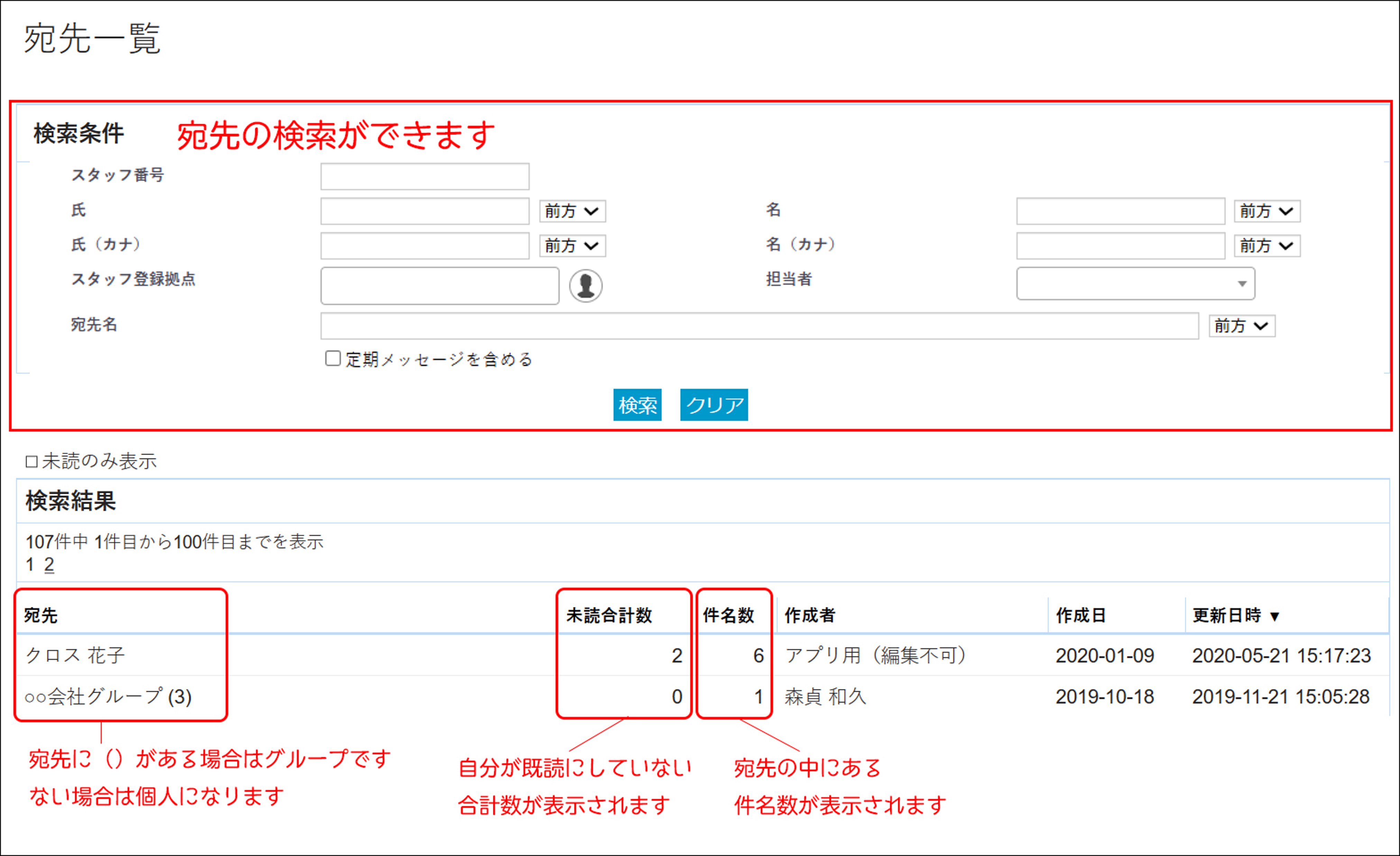Click subject count 1 for ○○会社グループ
Viewport: 1400px width, 856px height.
(758, 697)
